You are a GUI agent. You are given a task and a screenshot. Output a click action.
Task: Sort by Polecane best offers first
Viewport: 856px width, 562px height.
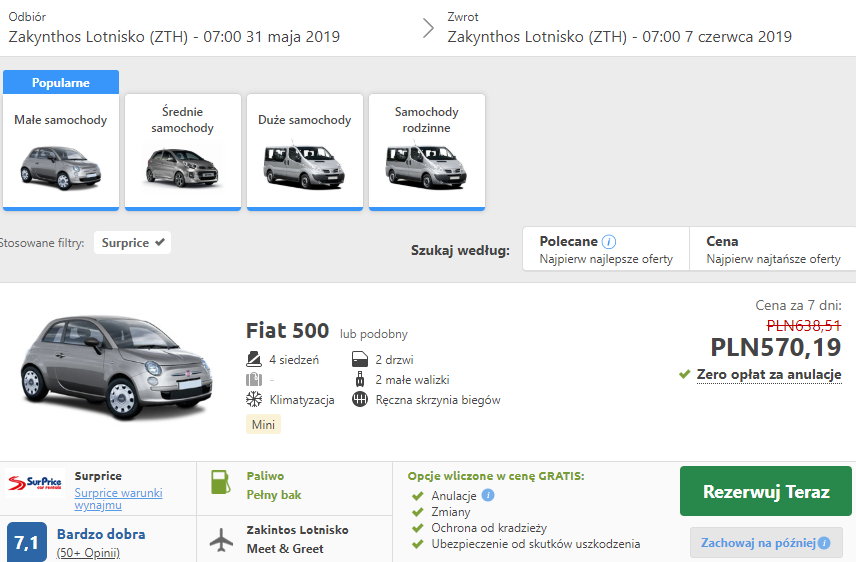[x=606, y=250]
